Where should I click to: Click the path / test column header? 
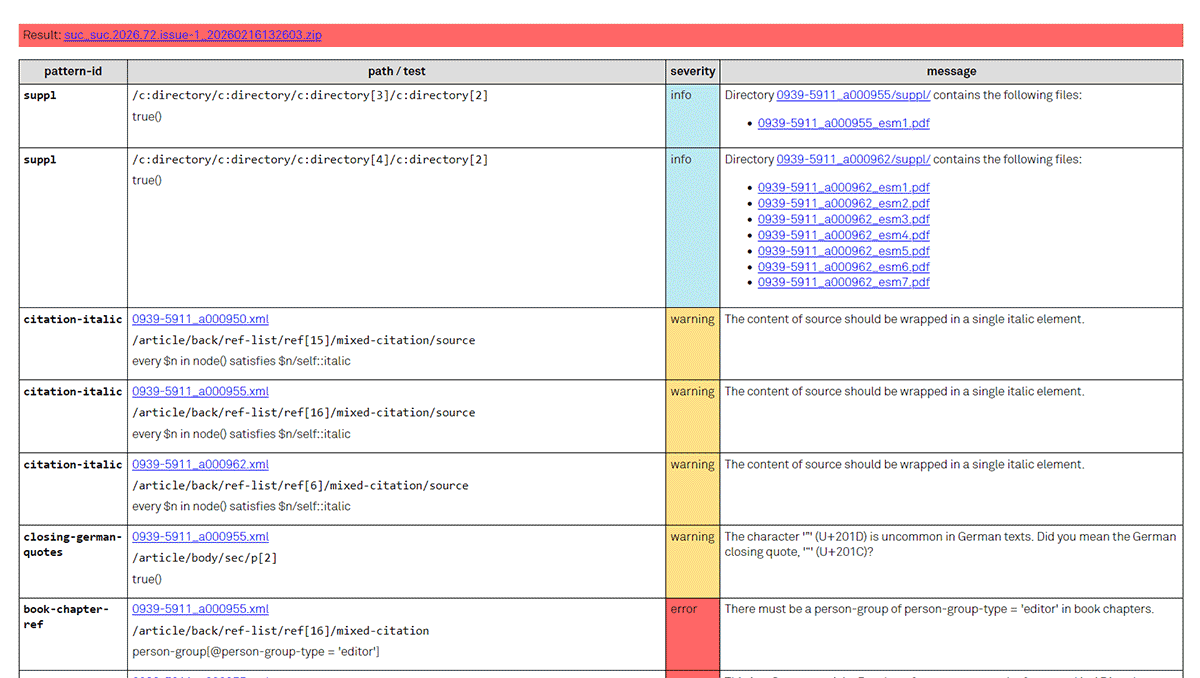click(396, 71)
